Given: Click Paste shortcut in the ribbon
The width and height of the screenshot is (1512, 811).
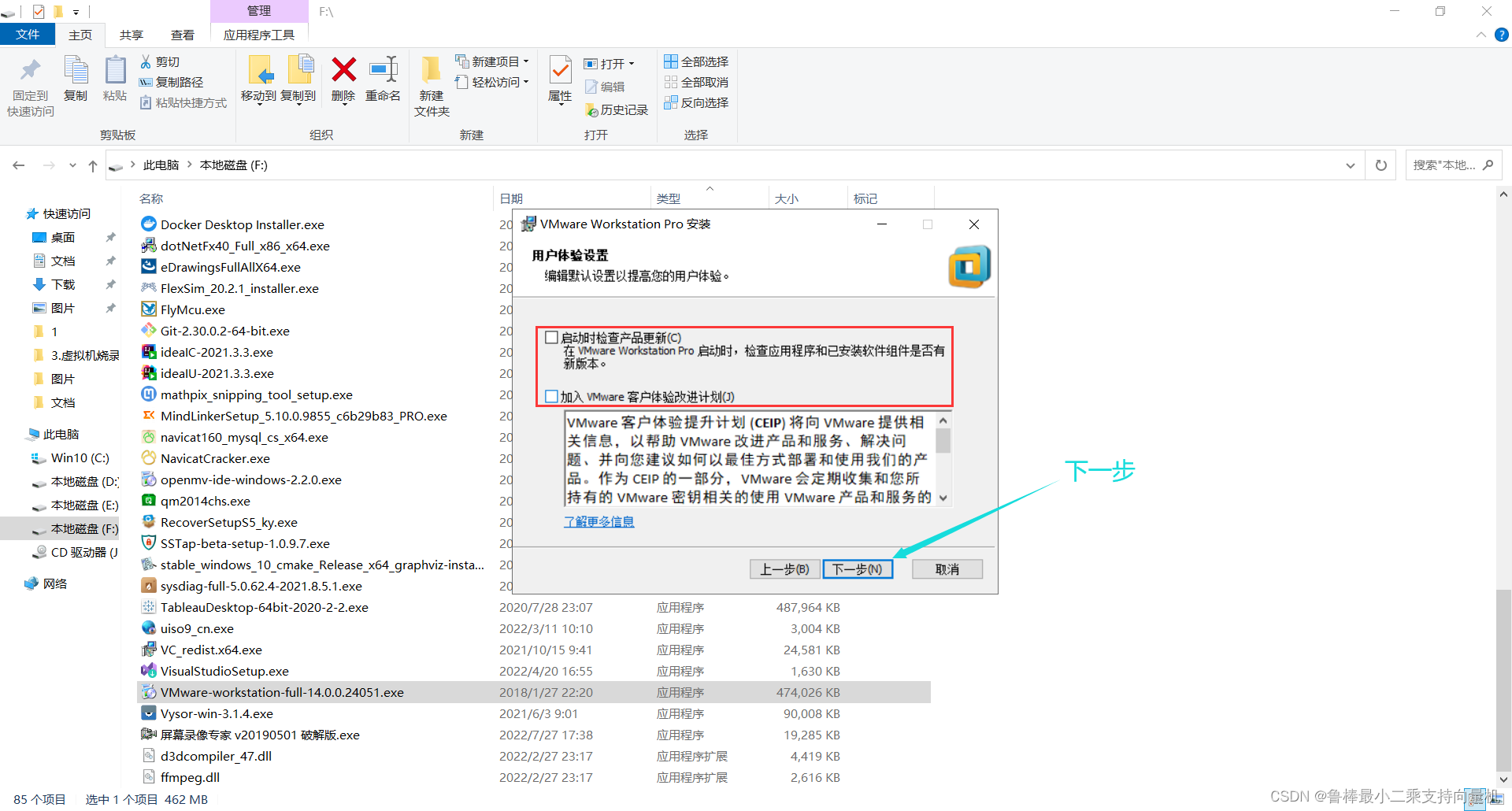Looking at the screenshot, I should coord(183,102).
